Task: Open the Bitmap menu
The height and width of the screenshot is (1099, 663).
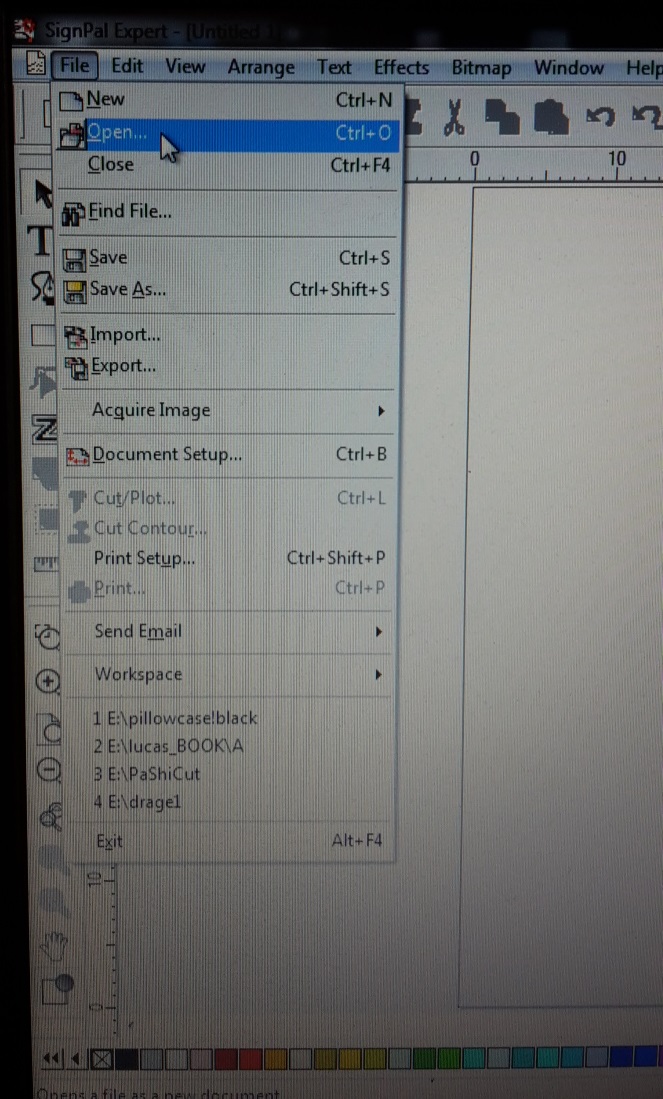Action: (x=481, y=69)
